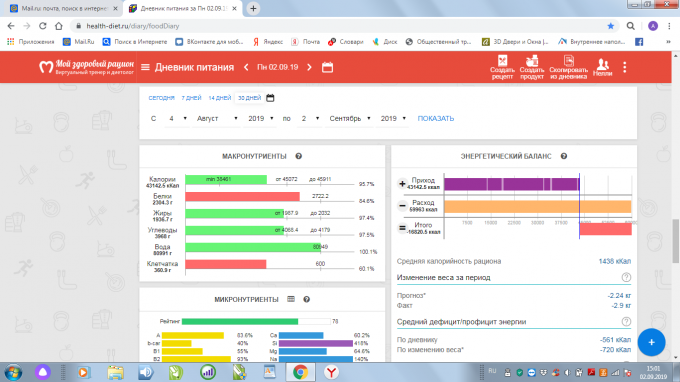This screenshot has width=680, height=382.
Task: Switch to Дневник питания browser tab
Action: pos(183,9)
